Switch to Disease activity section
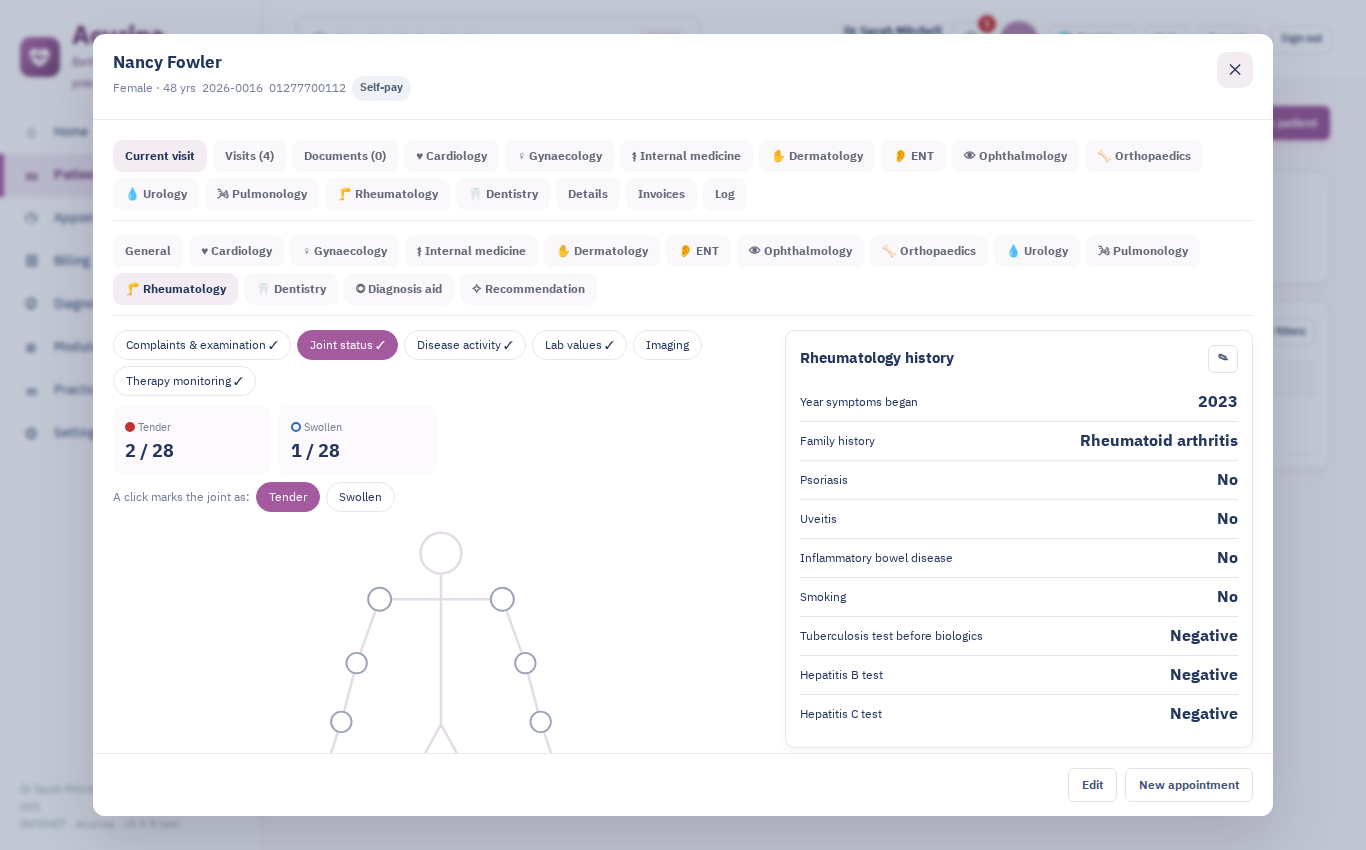 [465, 345]
